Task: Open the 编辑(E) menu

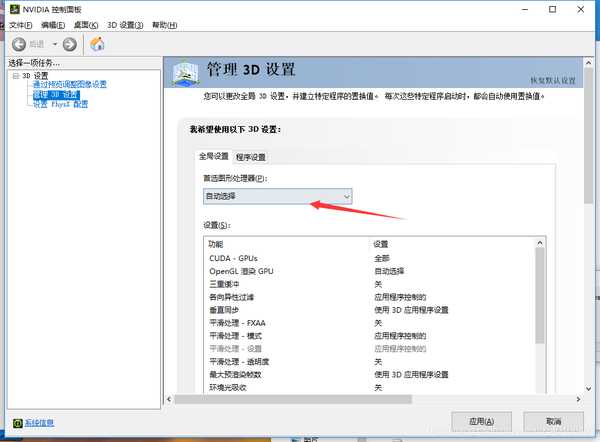Action: pos(53,25)
